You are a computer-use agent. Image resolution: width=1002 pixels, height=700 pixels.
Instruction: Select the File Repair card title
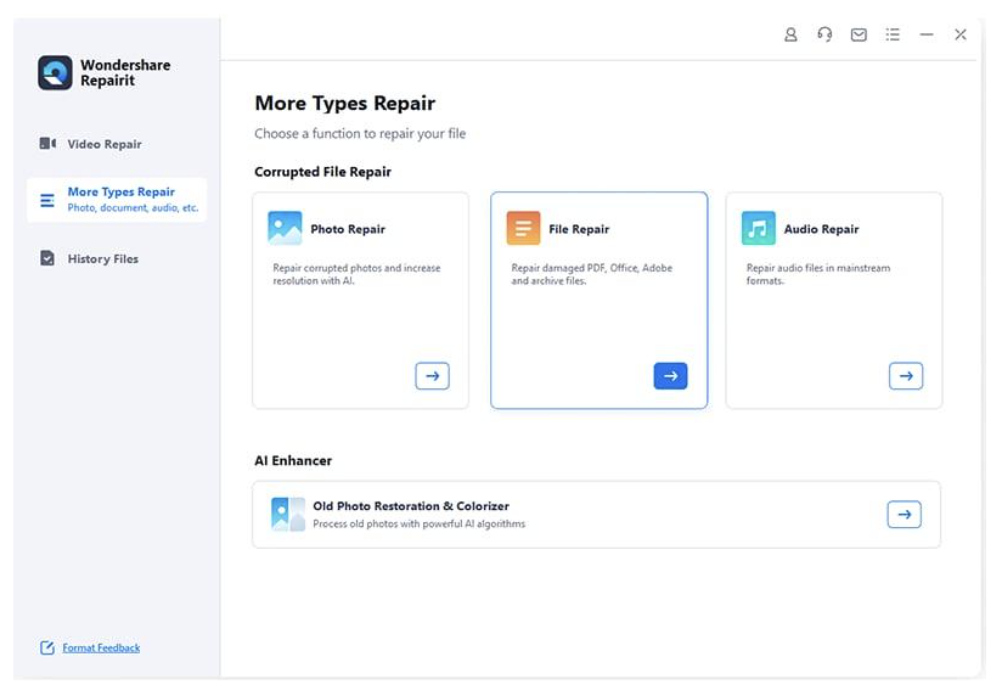point(579,229)
